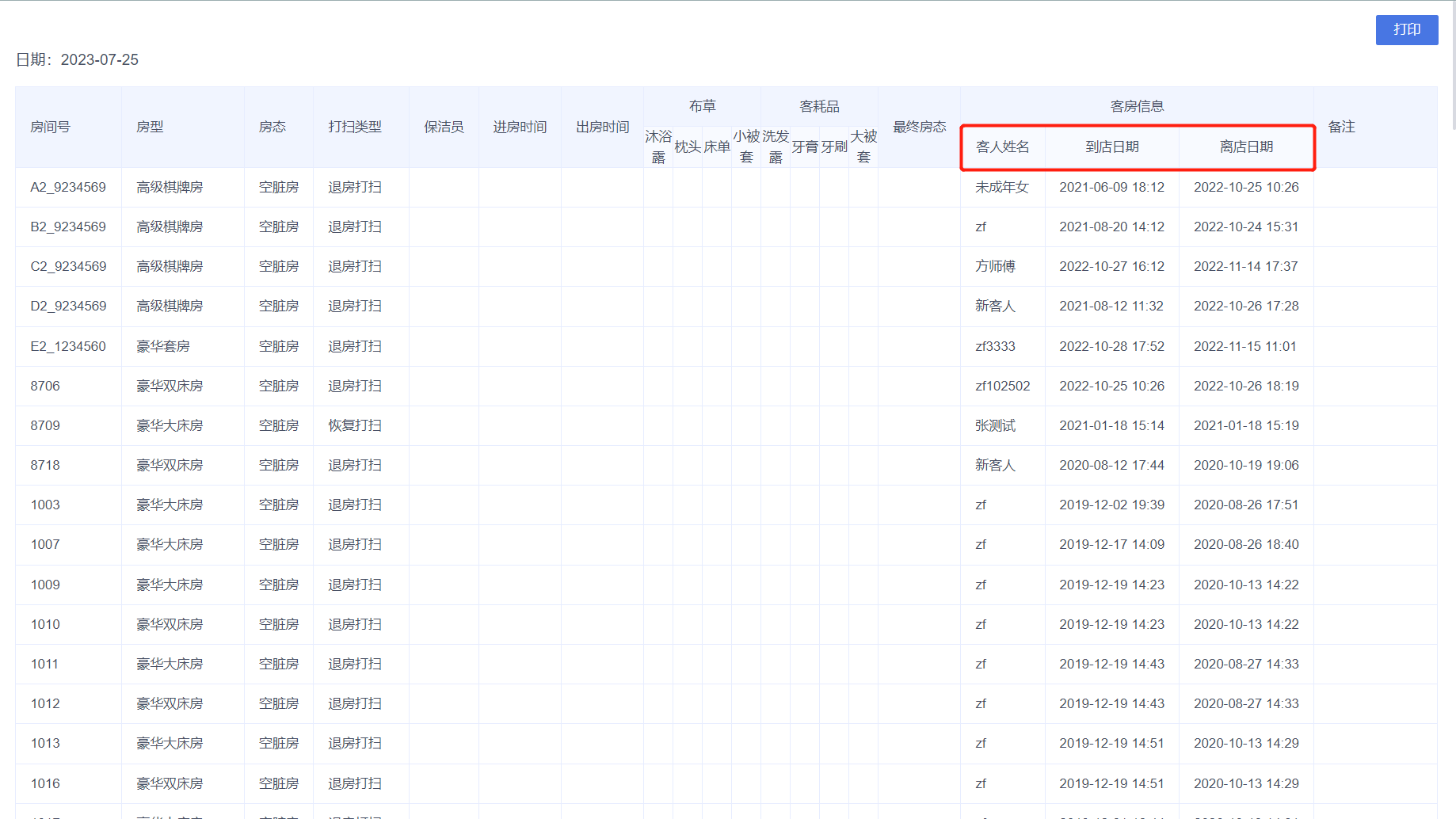Select the 最终房态 column header
The image size is (1456, 819).
coord(919,127)
